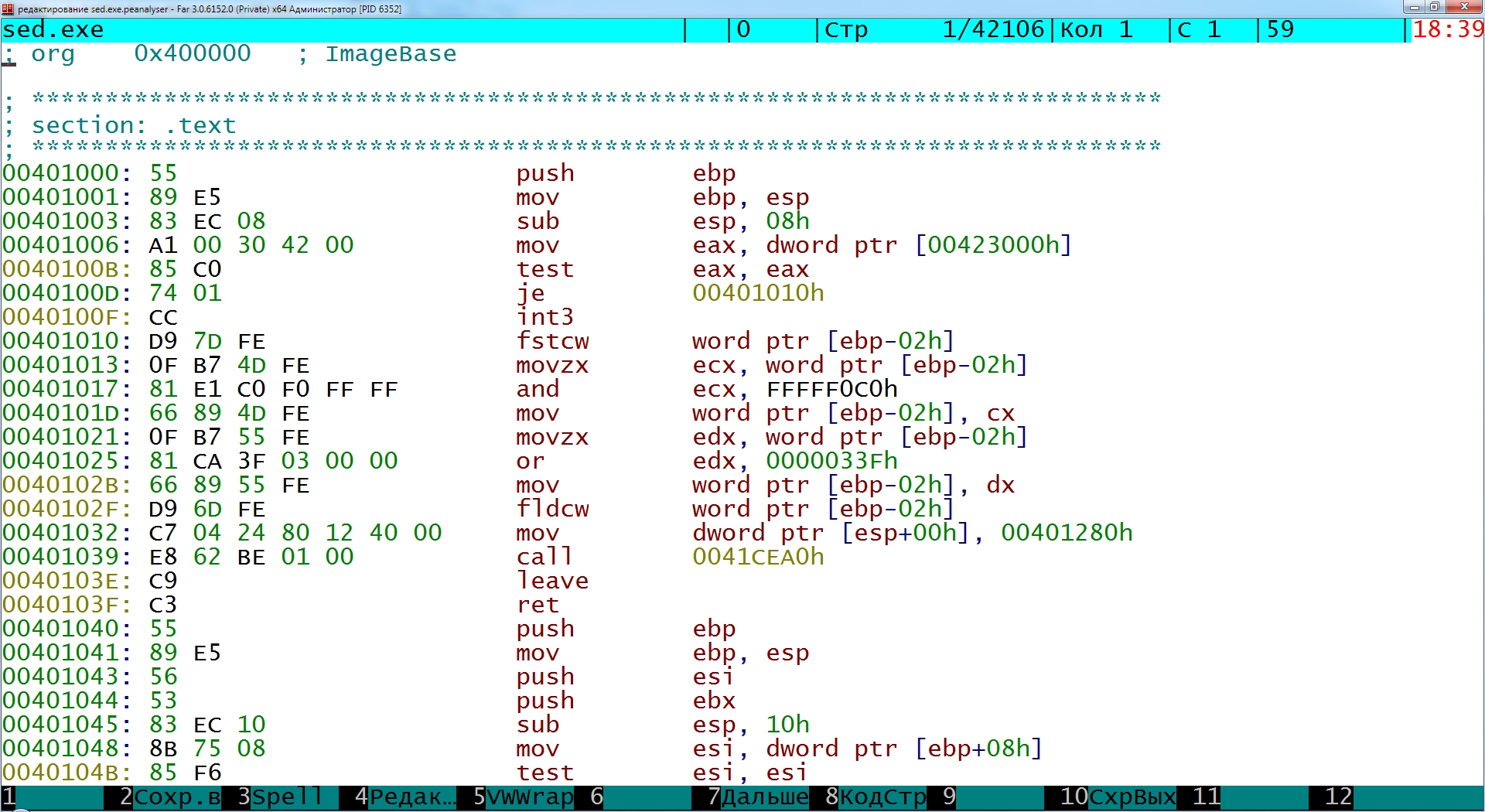Screen dimensions: 1485x812
Task: Click address 0040101D line
Action: click(x=509, y=413)
